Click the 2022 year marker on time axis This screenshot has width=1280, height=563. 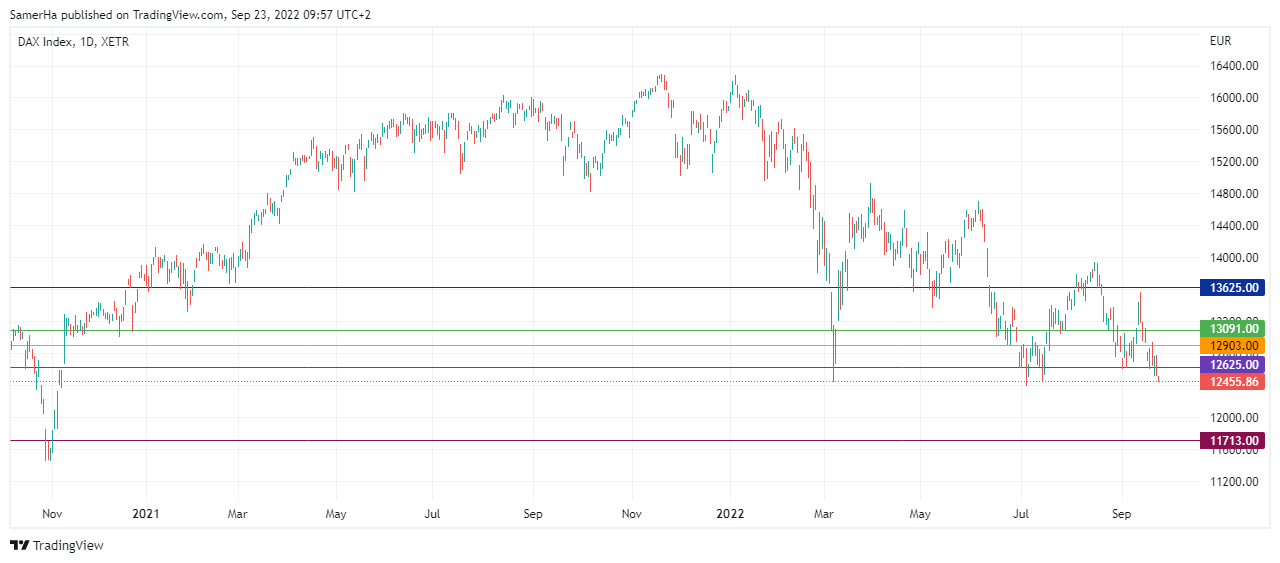tap(730, 514)
